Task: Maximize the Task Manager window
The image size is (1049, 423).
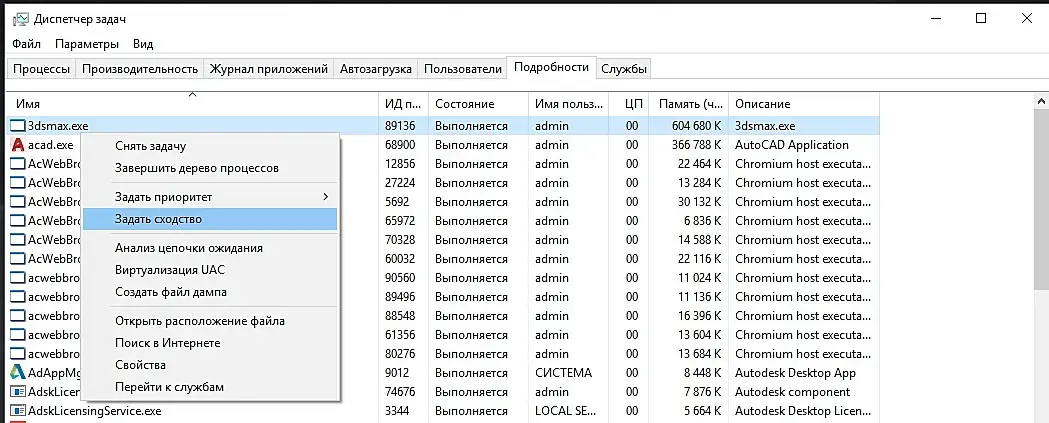Action: (x=981, y=19)
